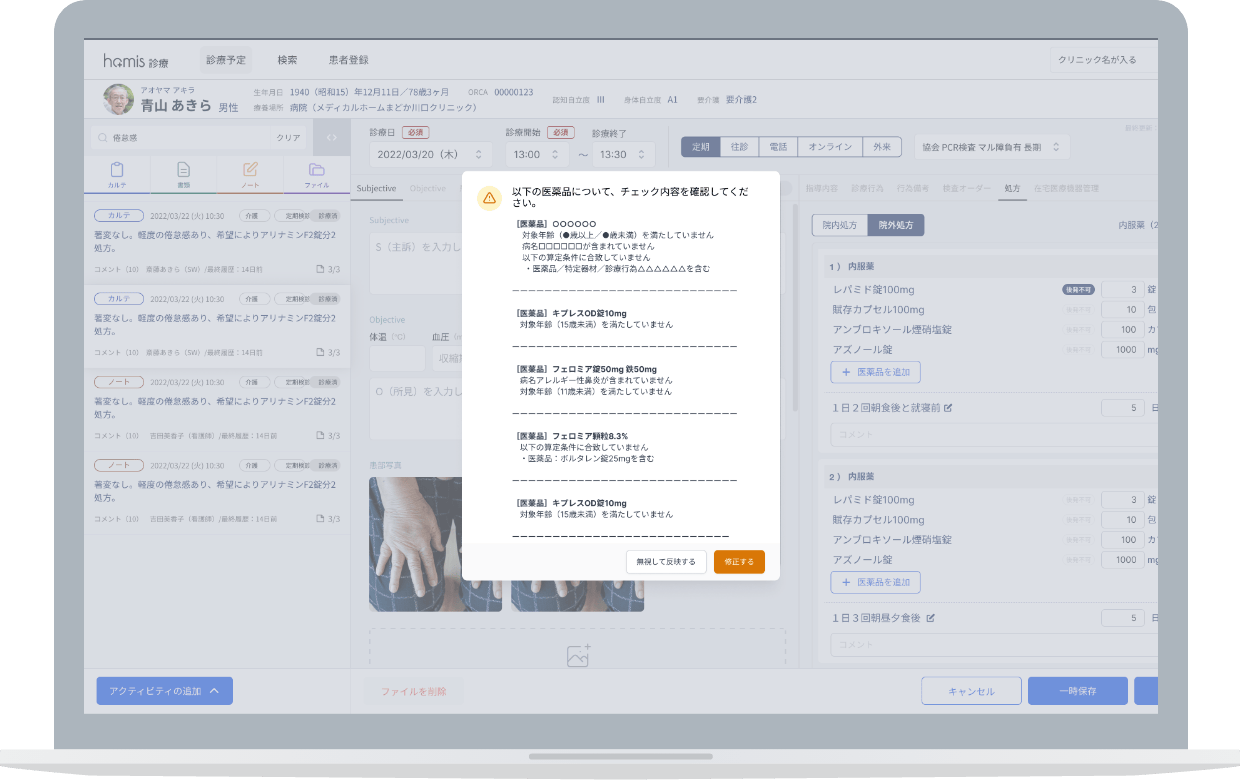Screen dimensions: 1240x780
Task: Switch to the 検査オーダー tab
Action: click(x=965, y=188)
